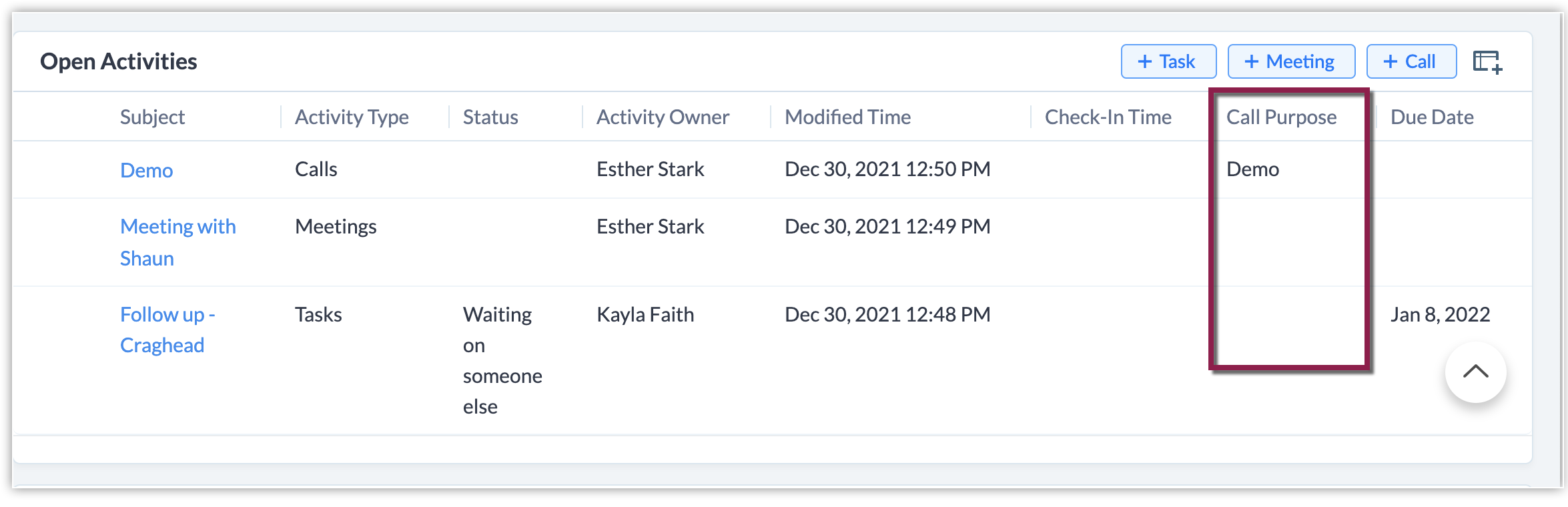Image resolution: width=1568 pixels, height=507 pixels.
Task: Click the Due Date column header
Action: (1432, 117)
